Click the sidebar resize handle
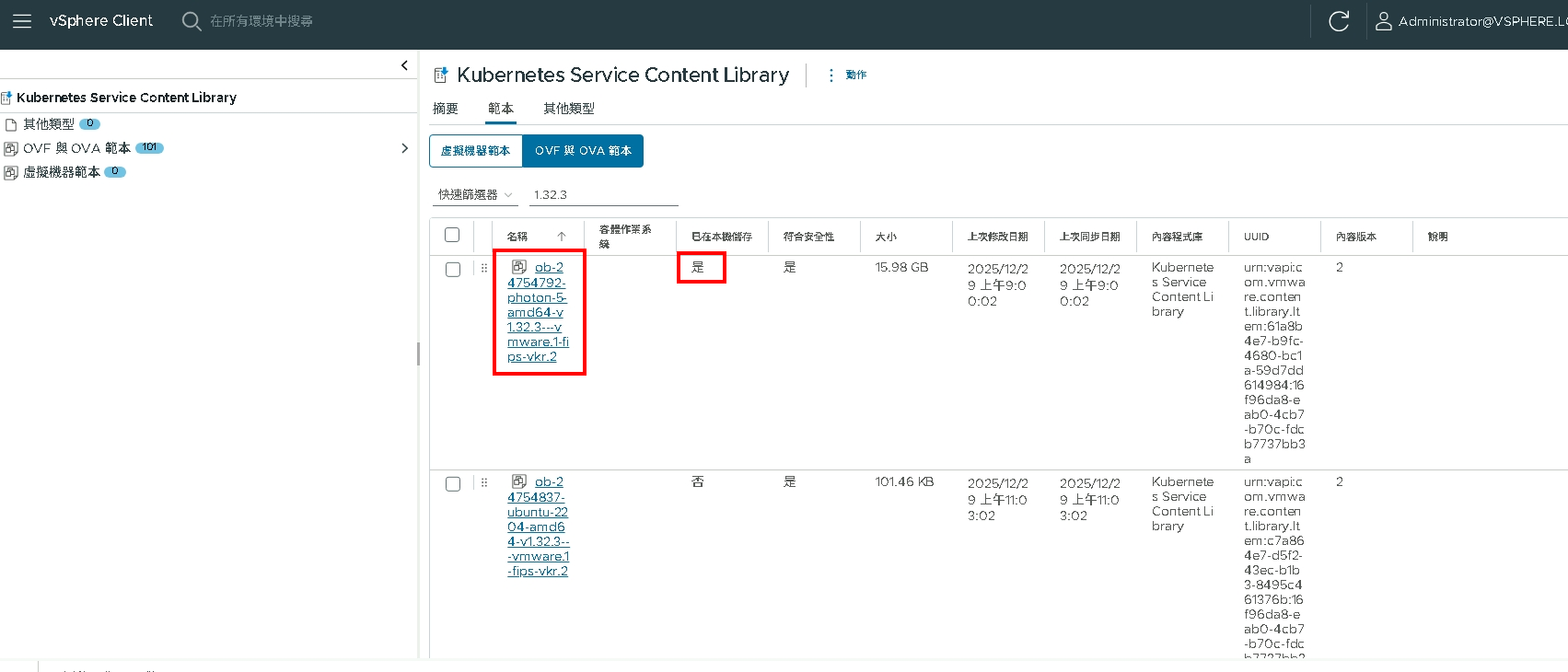The width and height of the screenshot is (1568, 672). point(418,353)
